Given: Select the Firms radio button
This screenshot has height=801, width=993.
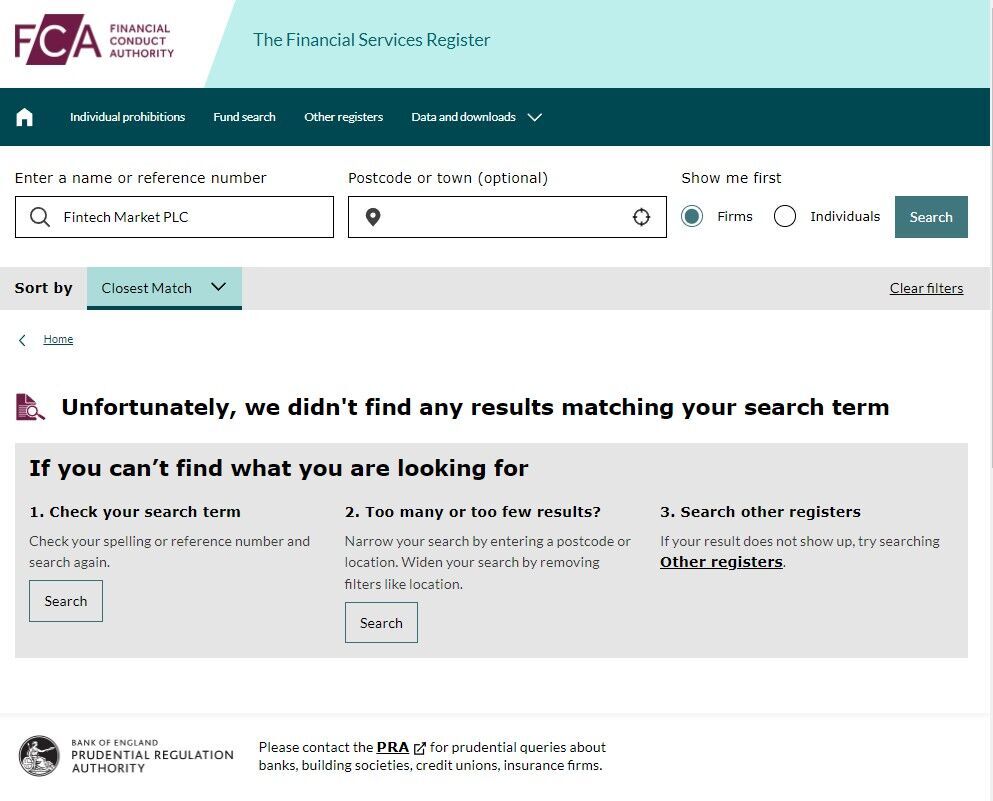Looking at the screenshot, I should (692, 217).
